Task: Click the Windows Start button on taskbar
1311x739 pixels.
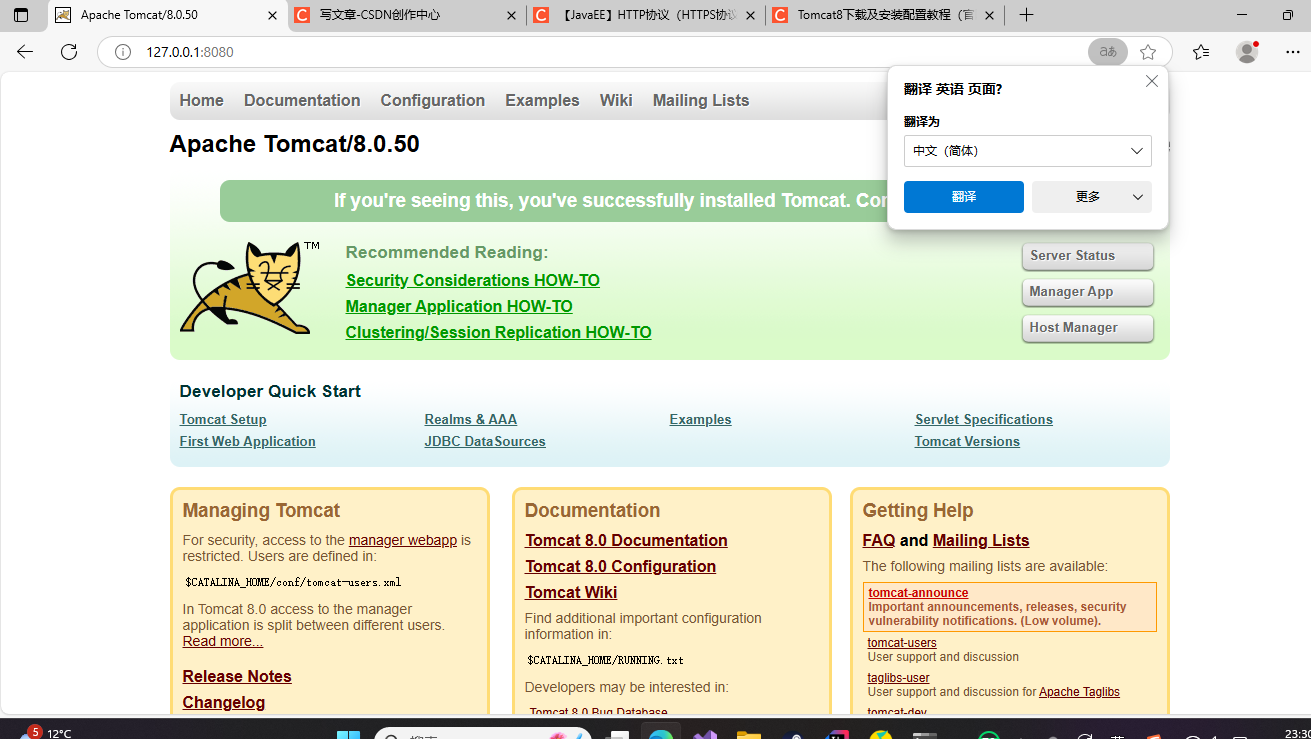Action: pyautogui.click(x=348, y=734)
